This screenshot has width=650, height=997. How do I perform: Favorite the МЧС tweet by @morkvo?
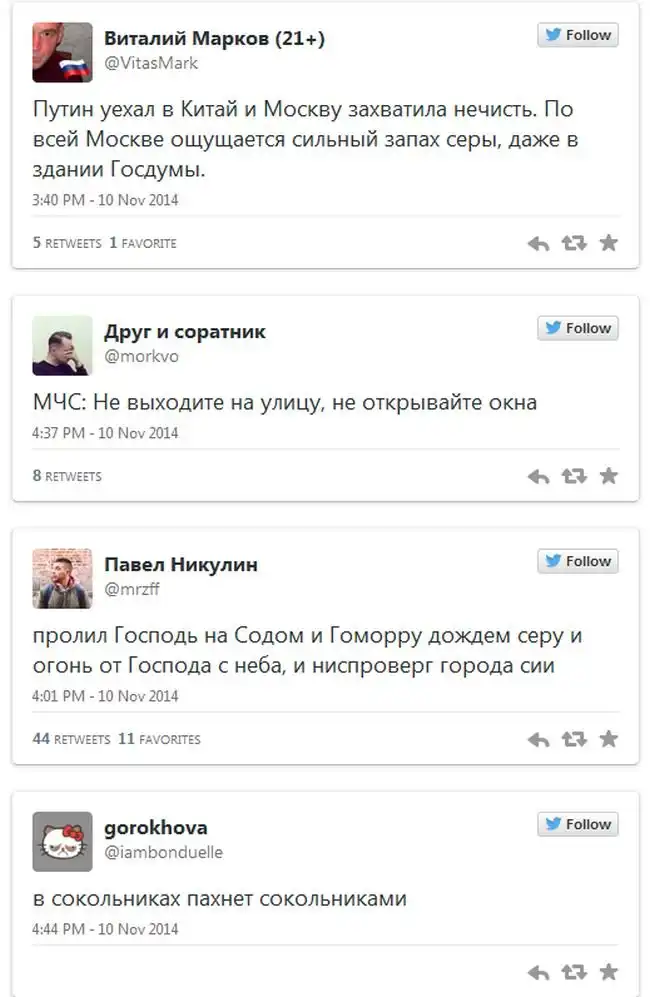point(608,476)
